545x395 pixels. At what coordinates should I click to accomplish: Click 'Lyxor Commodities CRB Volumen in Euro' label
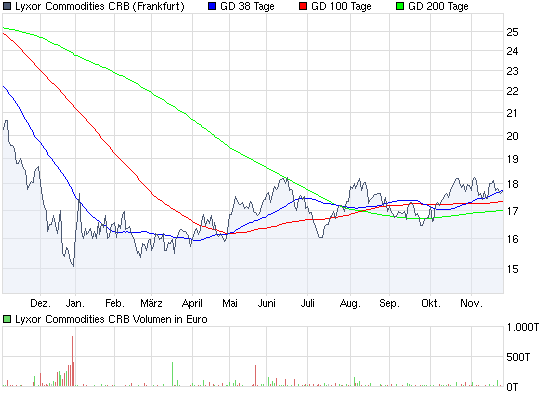pyautogui.click(x=111, y=319)
